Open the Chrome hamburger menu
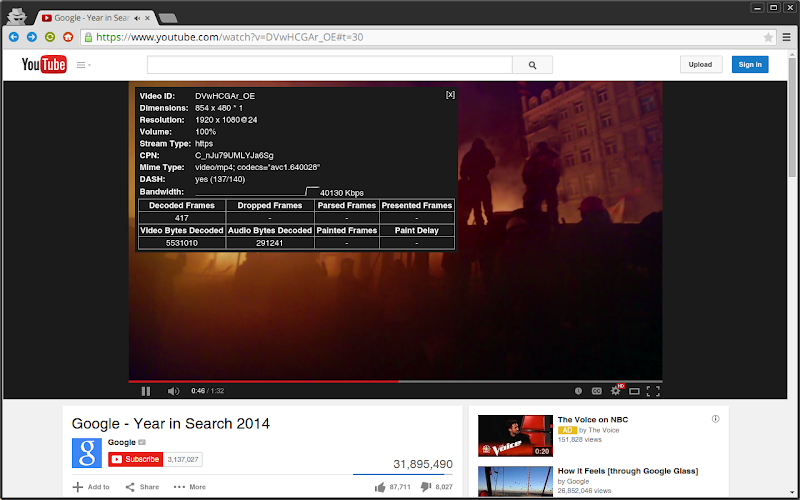800x500 pixels. (787, 37)
